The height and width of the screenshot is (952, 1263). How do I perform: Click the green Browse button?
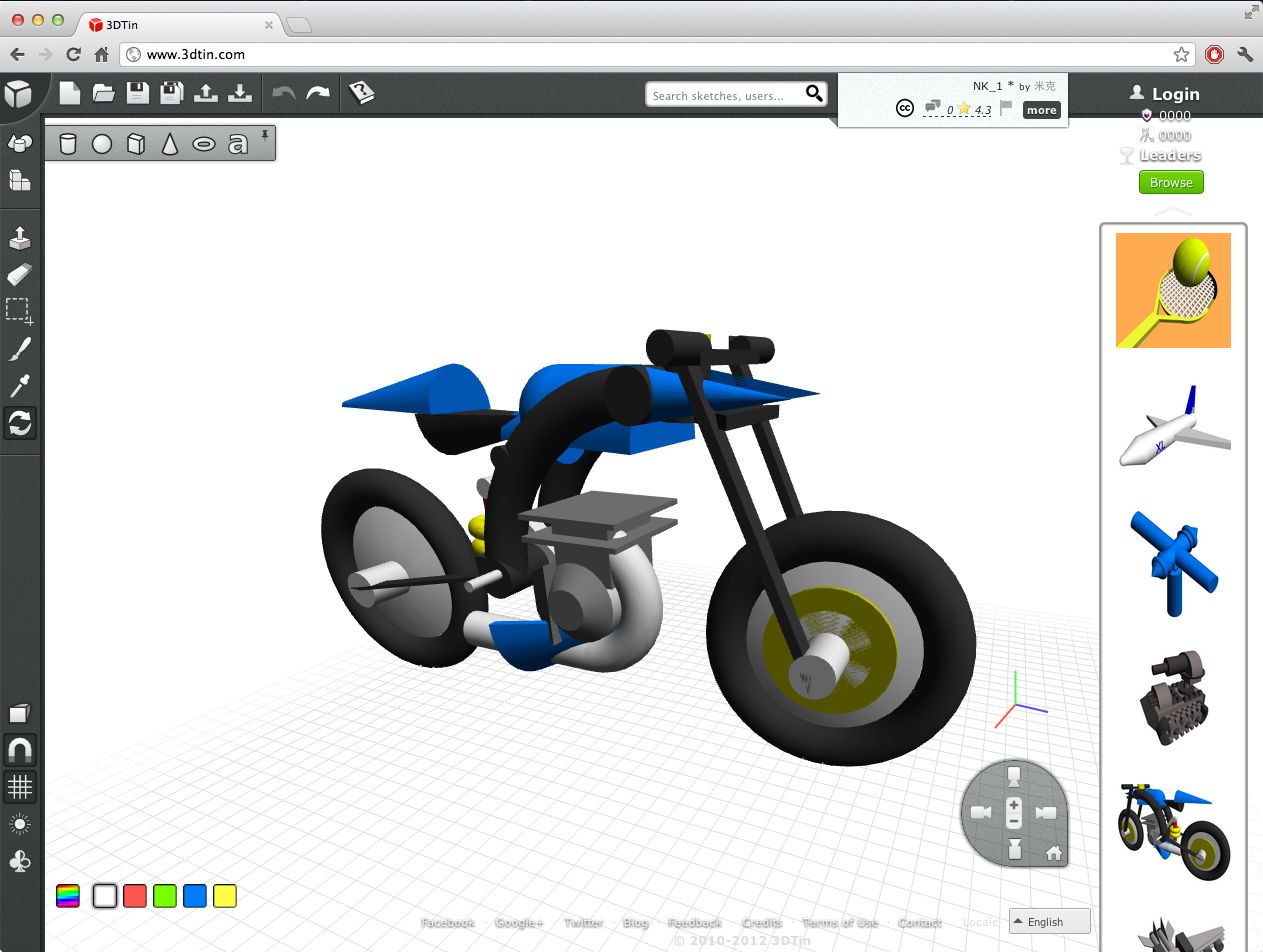coord(1171,182)
